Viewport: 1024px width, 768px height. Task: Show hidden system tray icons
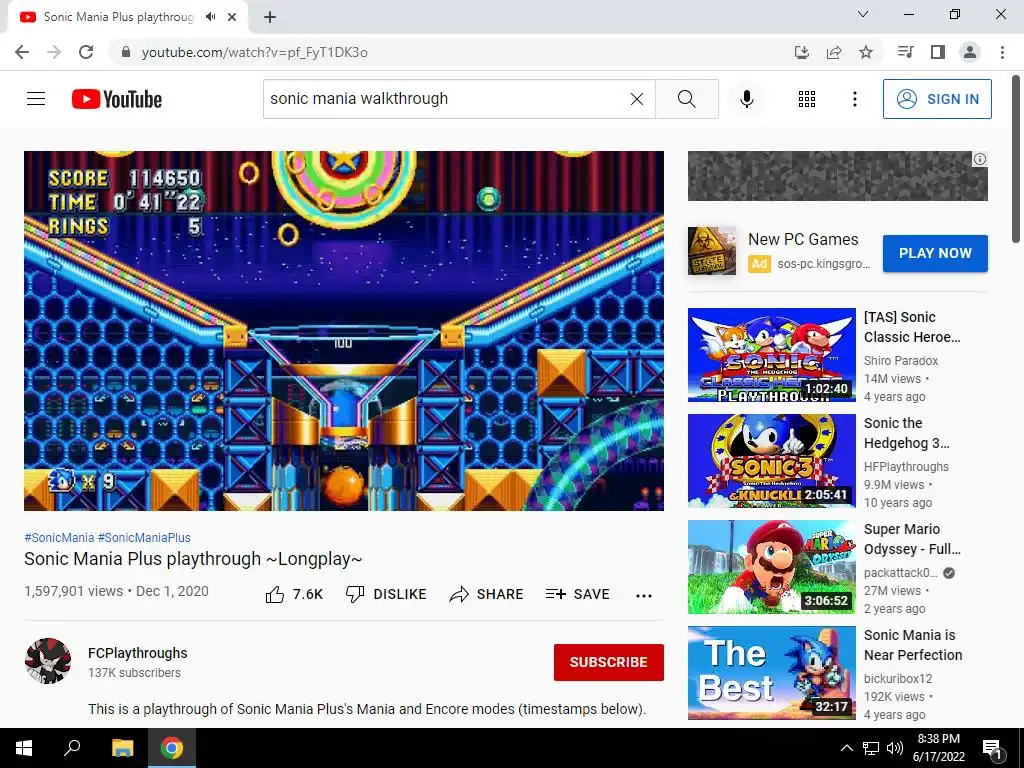(846, 748)
